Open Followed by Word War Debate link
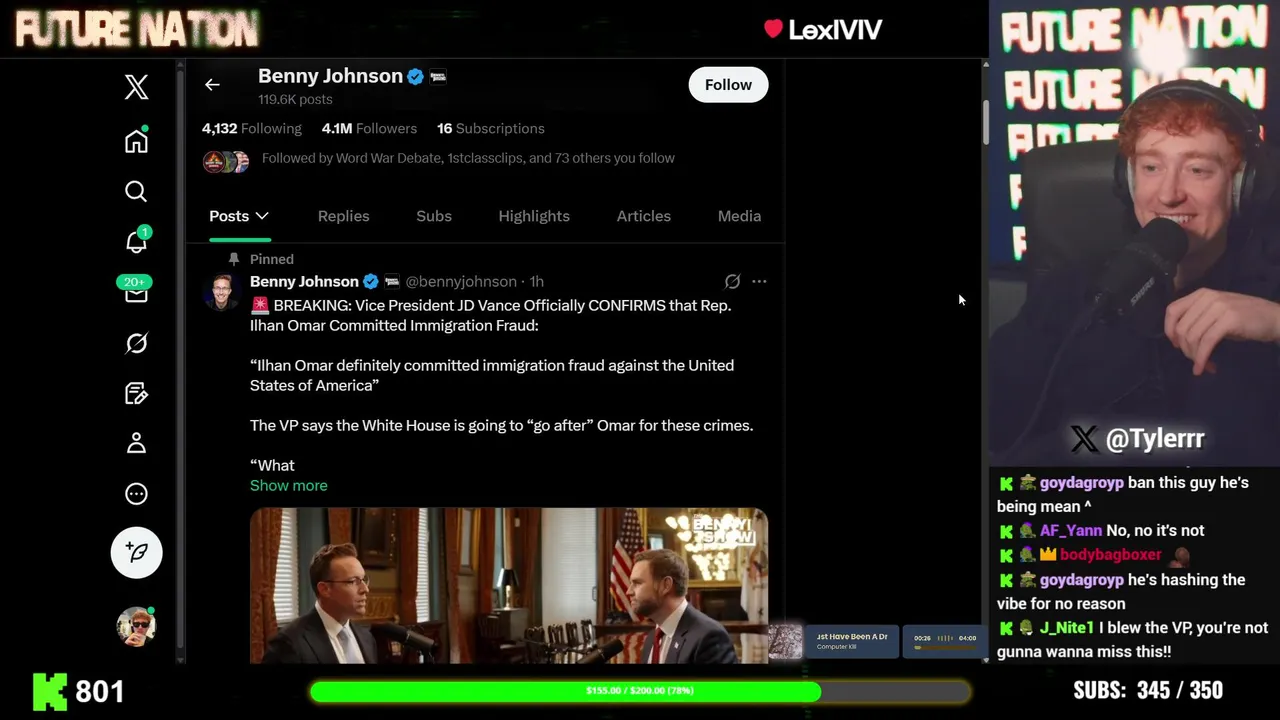This screenshot has height=720, width=1280. (x=468, y=158)
